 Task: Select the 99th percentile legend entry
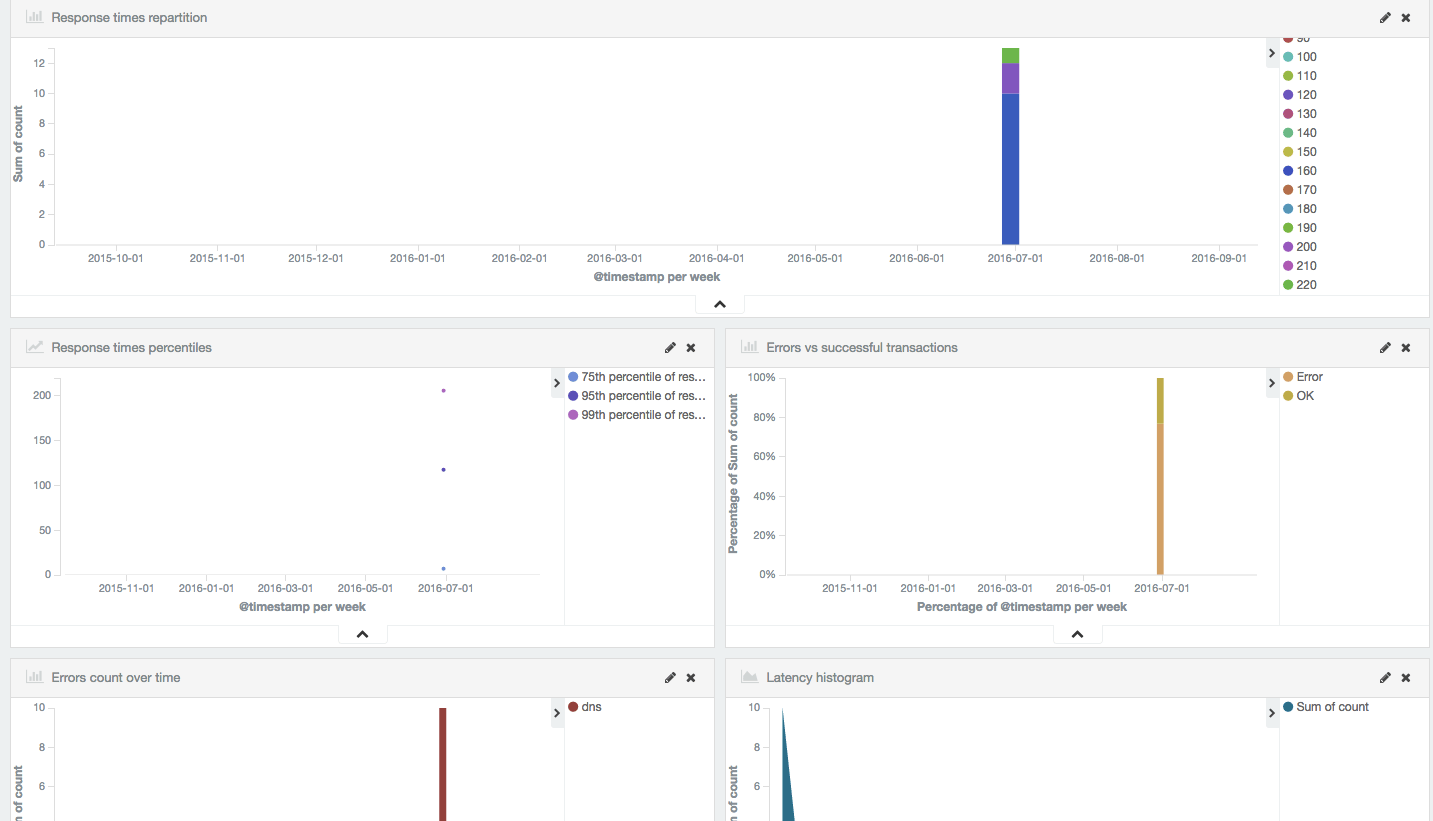(637, 415)
